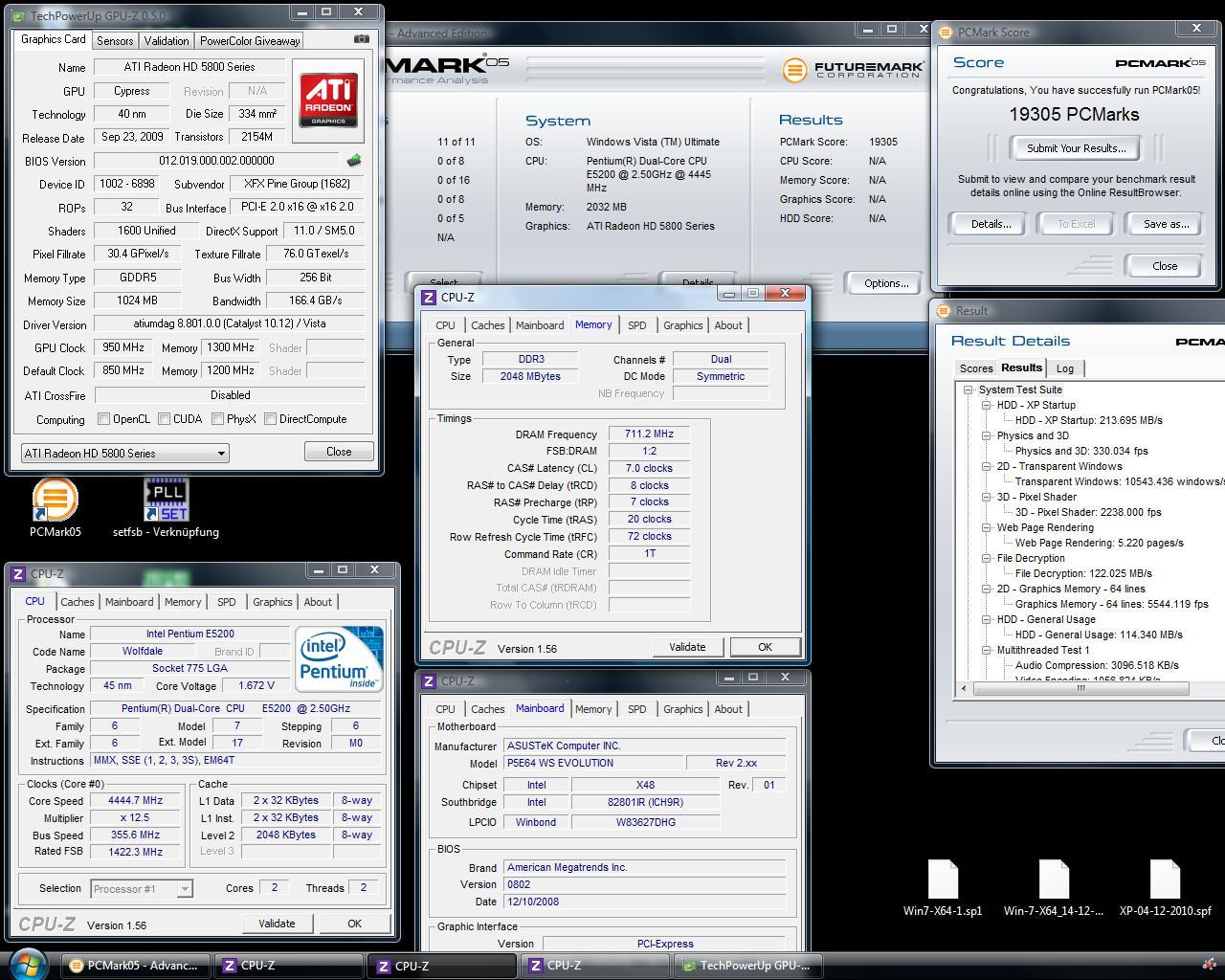The height and width of the screenshot is (980, 1225).
Task: Click Validate in CPU-Z Memory window
Action: tap(687, 647)
